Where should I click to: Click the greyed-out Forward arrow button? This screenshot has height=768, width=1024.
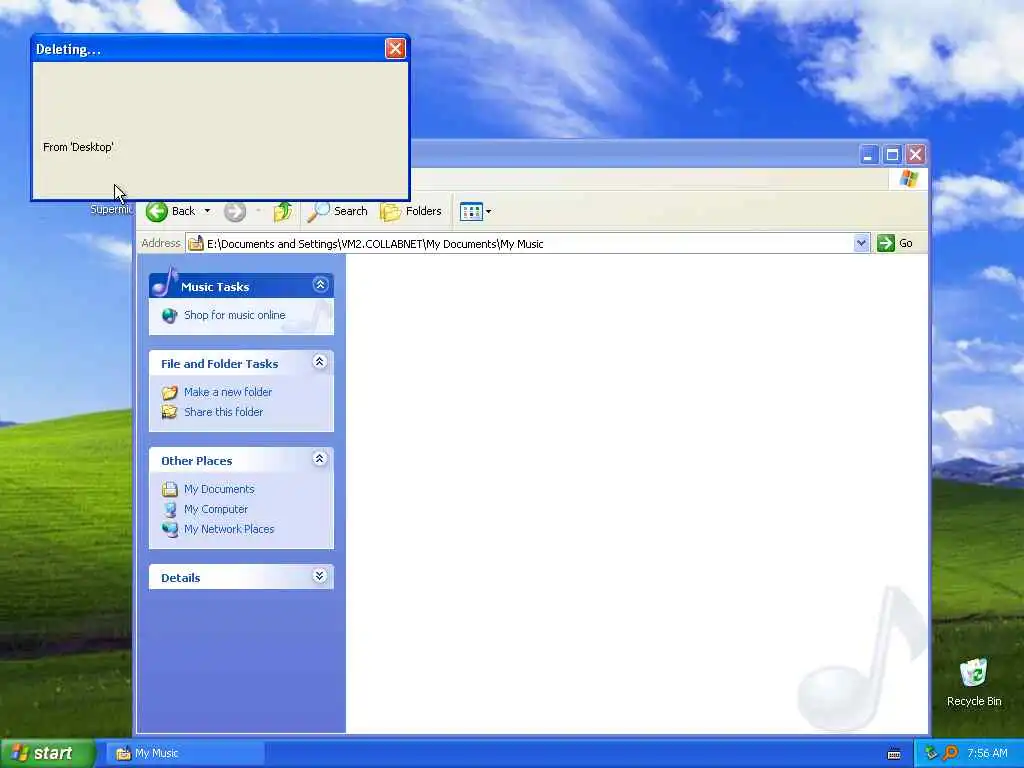(235, 212)
